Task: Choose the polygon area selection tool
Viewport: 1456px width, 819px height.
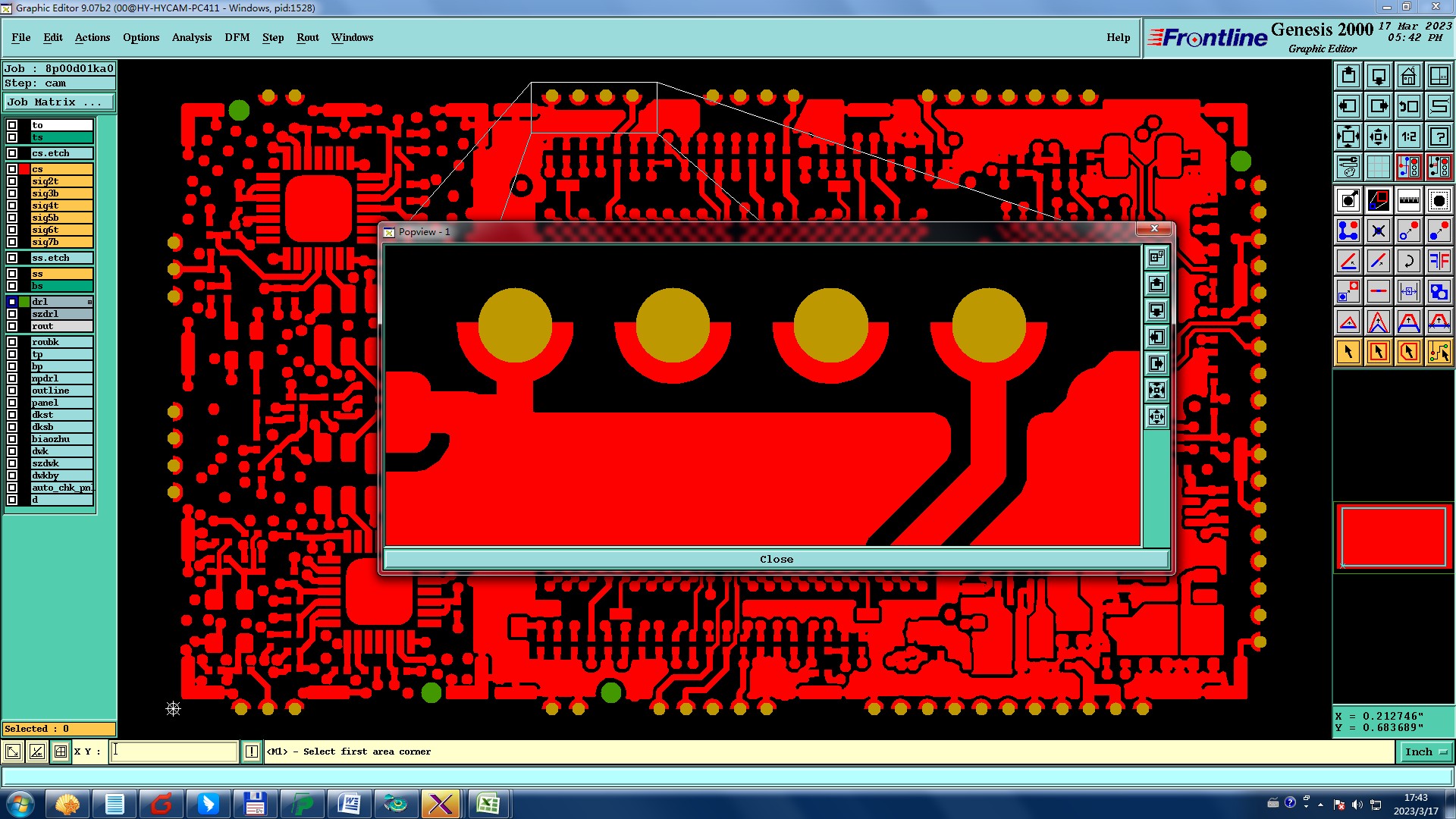Action: [1408, 352]
